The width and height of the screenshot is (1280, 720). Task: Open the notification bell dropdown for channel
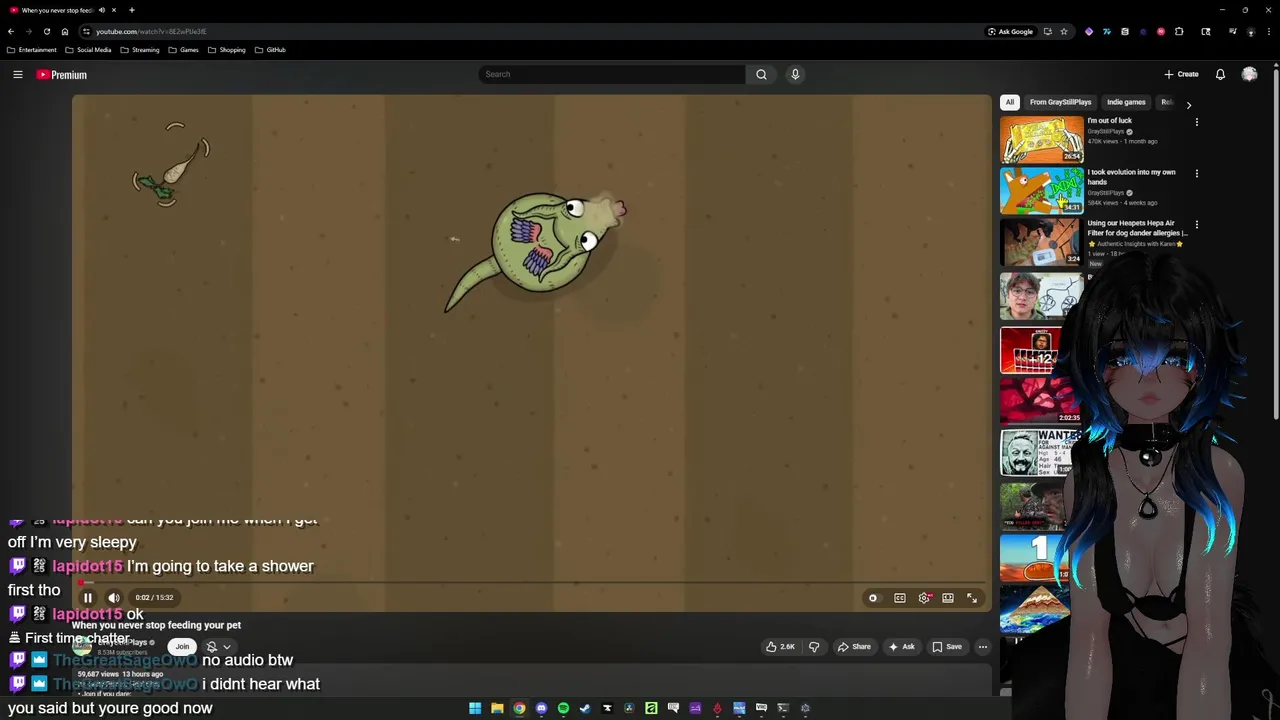tap(218, 647)
